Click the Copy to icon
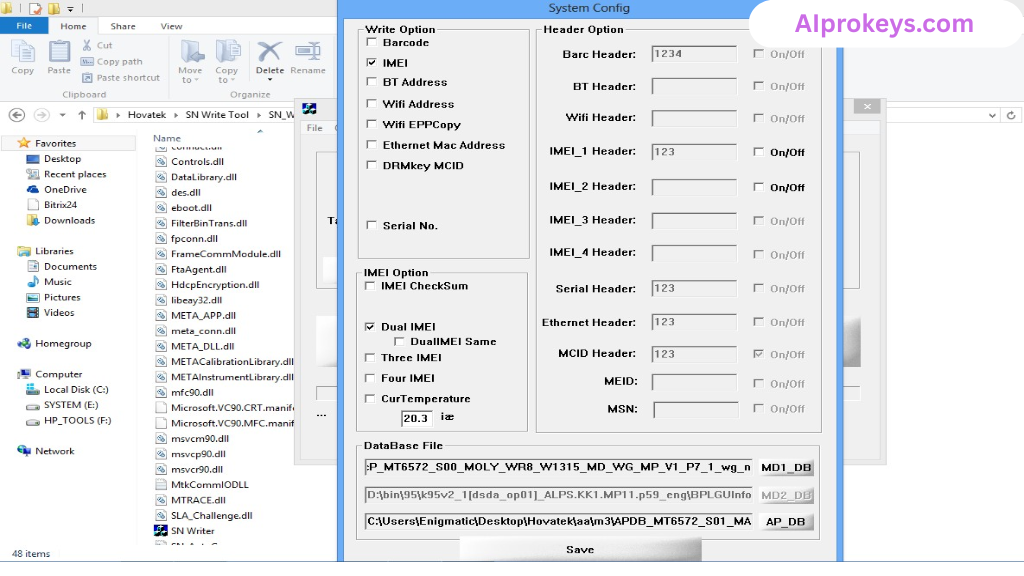Viewport: 1024px width, 576px height. click(227, 52)
